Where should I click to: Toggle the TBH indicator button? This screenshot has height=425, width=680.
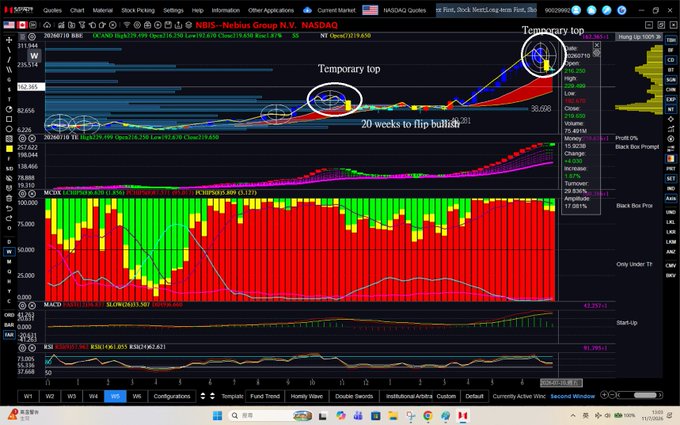pos(671,40)
